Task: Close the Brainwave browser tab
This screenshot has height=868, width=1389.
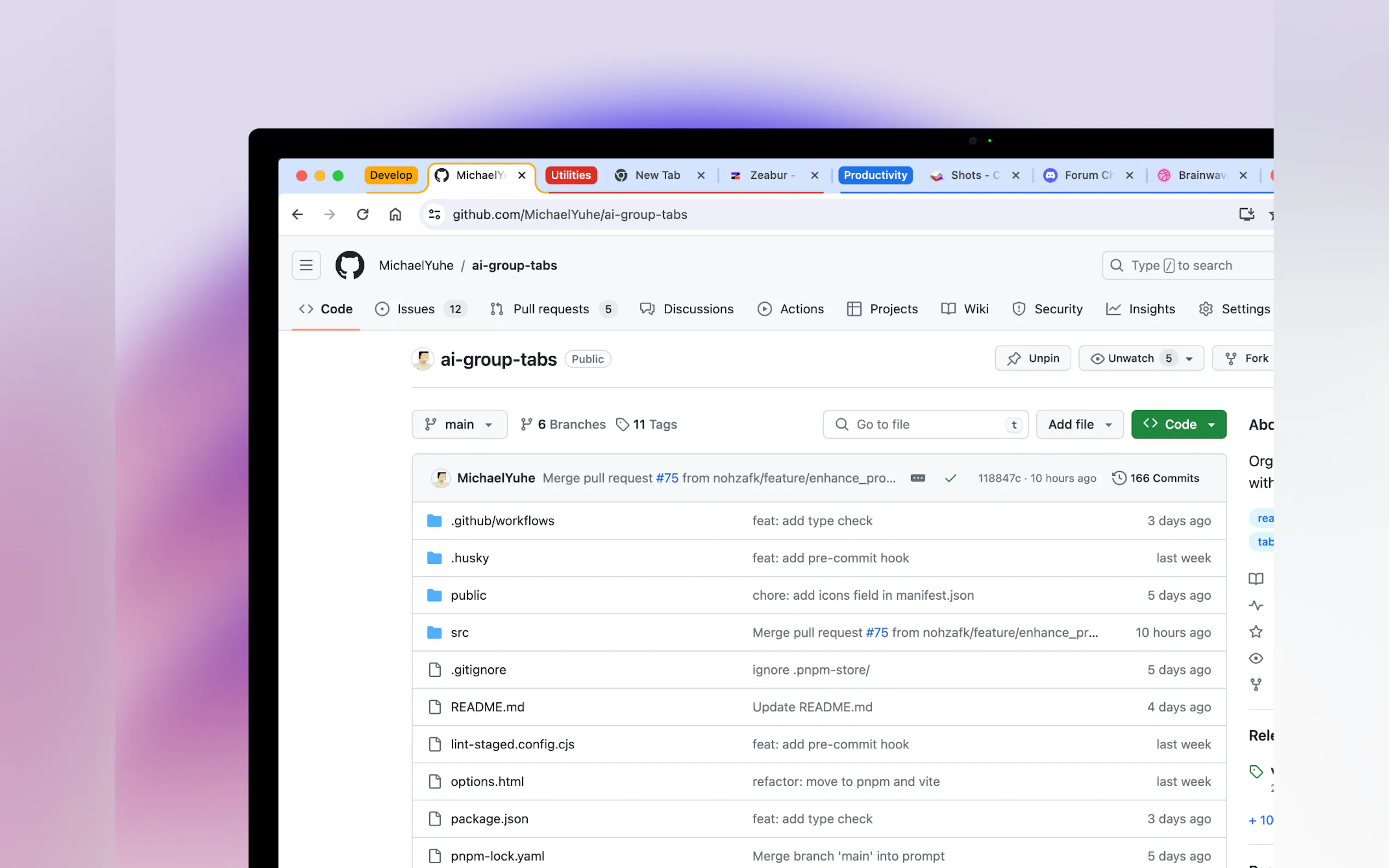Action: pos(1243,175)
